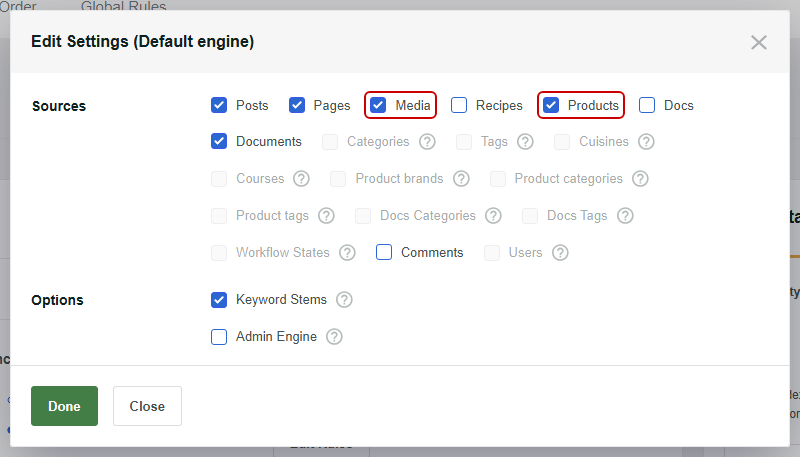Open help icon next to Categories
Viewport: 800px width, 457px height.
(428, 142)
